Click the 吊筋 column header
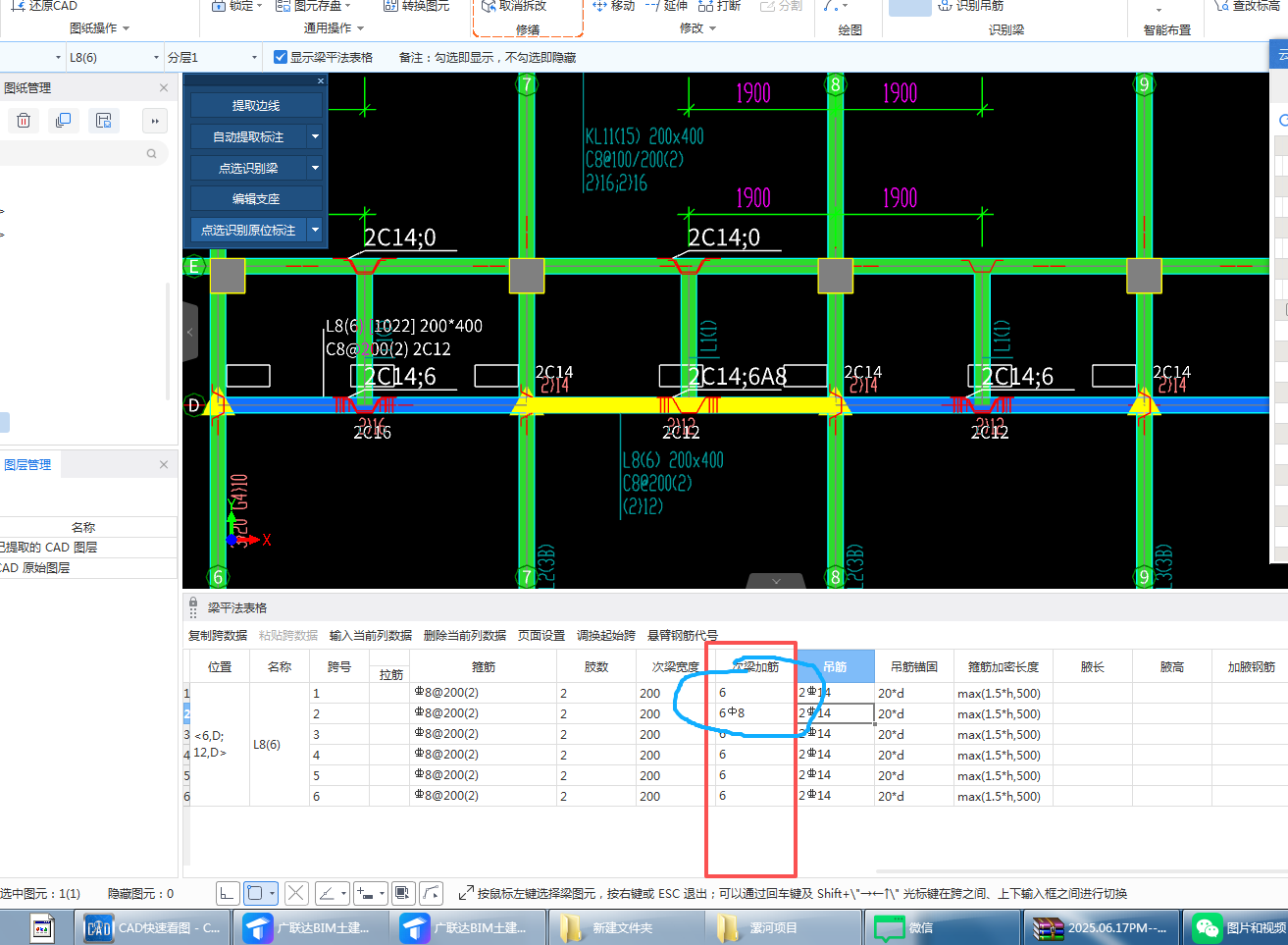The height and width of the screenshot is (945, 1288). (835, 666)
